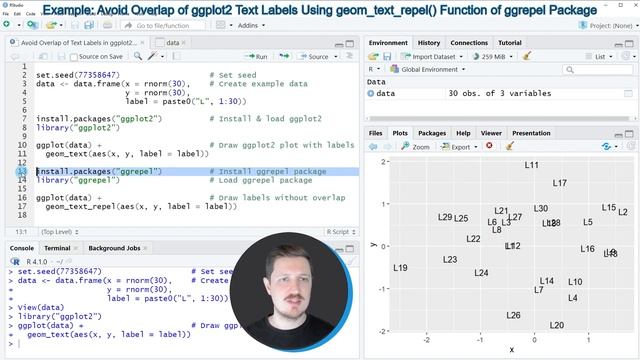This screenshot has height=360, width=640.
Task: Click the previous plot arrow icon
Action: point(373,147)
